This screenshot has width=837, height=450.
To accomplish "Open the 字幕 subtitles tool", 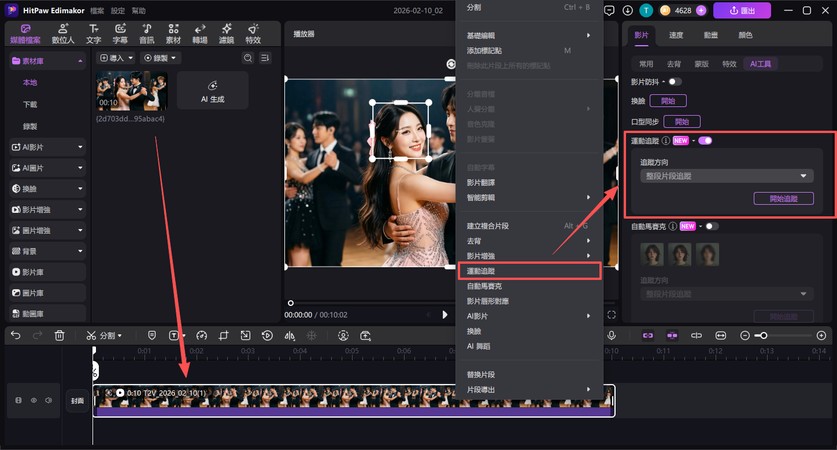I will click(x=120, y=34).
